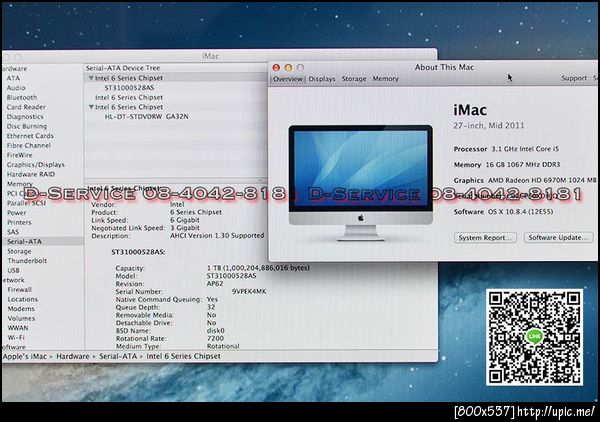The width and height of the screenshot is (600, 422).
Task: Select Ethernet Cards in the sidebar
Action: 30,136
